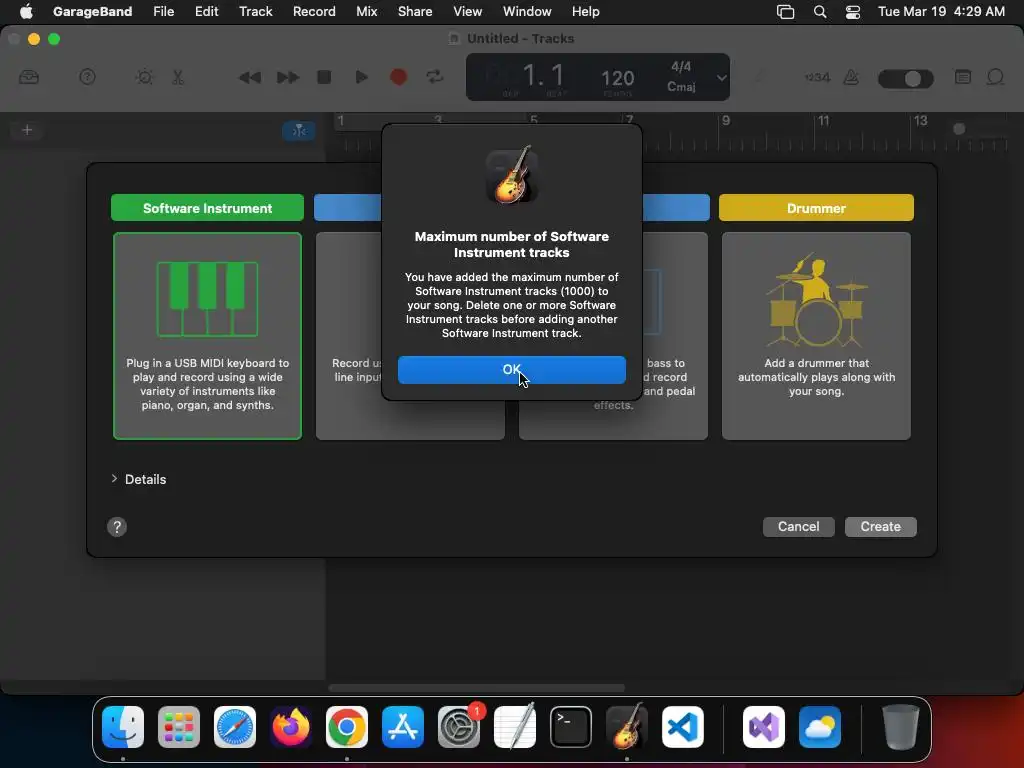Image resolution: width=1024 pixels, height=768 pixels.
Task: Click the Stop transport button
Action: coord(324,77)
